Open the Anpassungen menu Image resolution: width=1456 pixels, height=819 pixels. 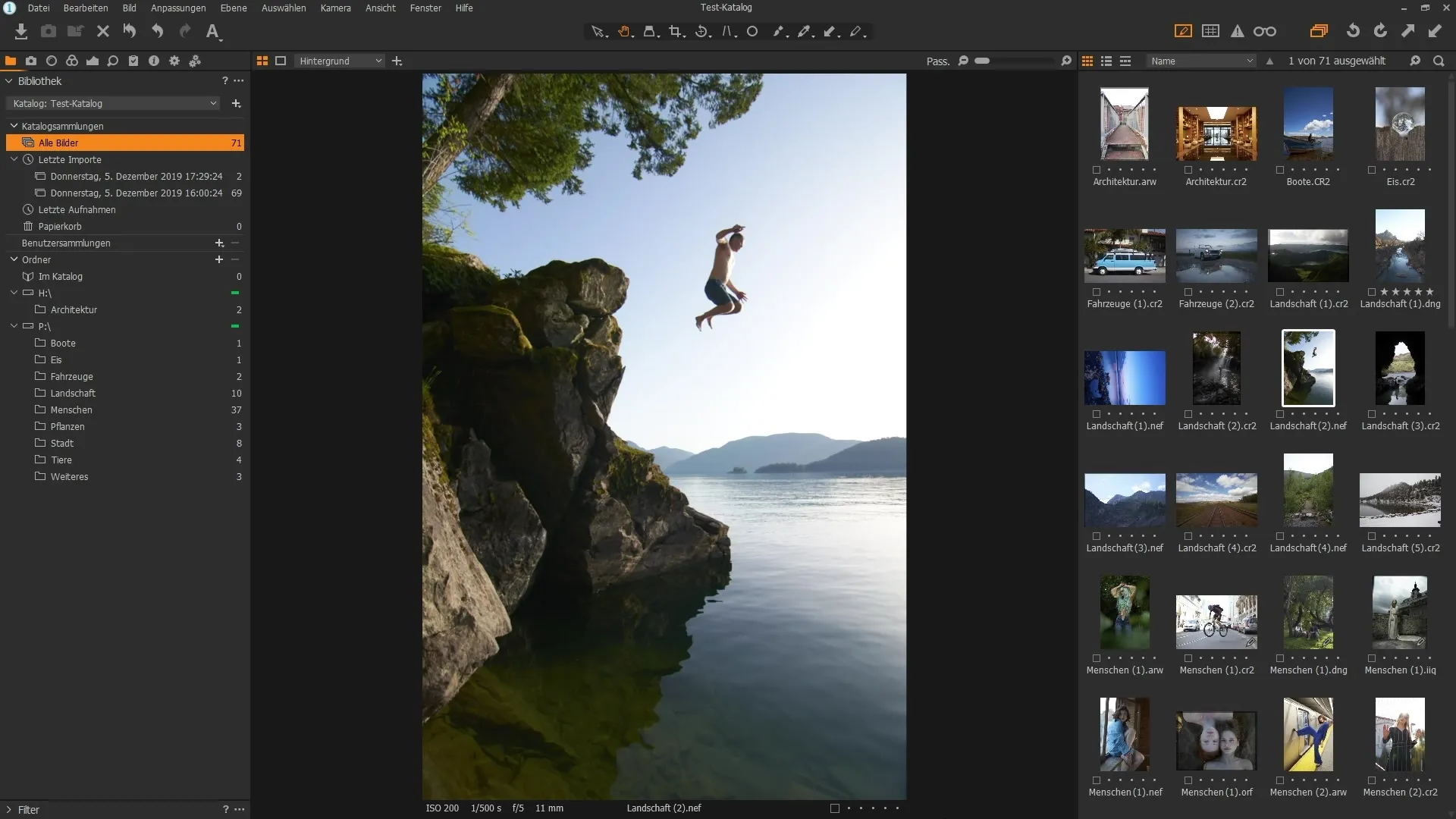coord(178,8)
